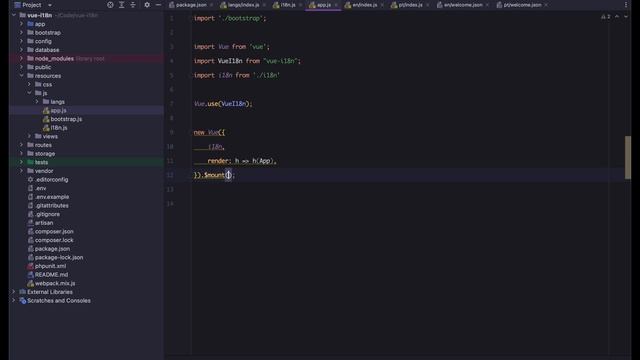Click 'VueI18n' in the Vue.use line

pos(234,104)
